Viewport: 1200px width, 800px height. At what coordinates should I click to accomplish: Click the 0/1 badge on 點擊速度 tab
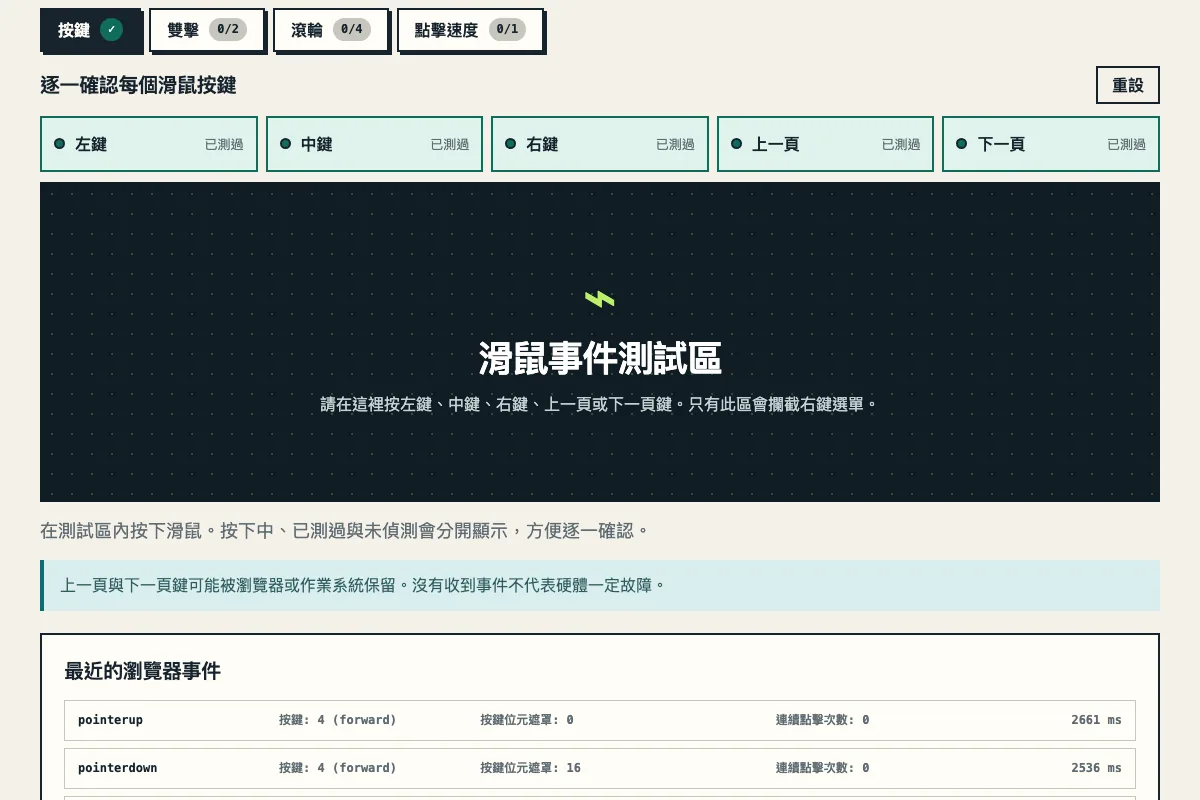click(x=507, y=30)
